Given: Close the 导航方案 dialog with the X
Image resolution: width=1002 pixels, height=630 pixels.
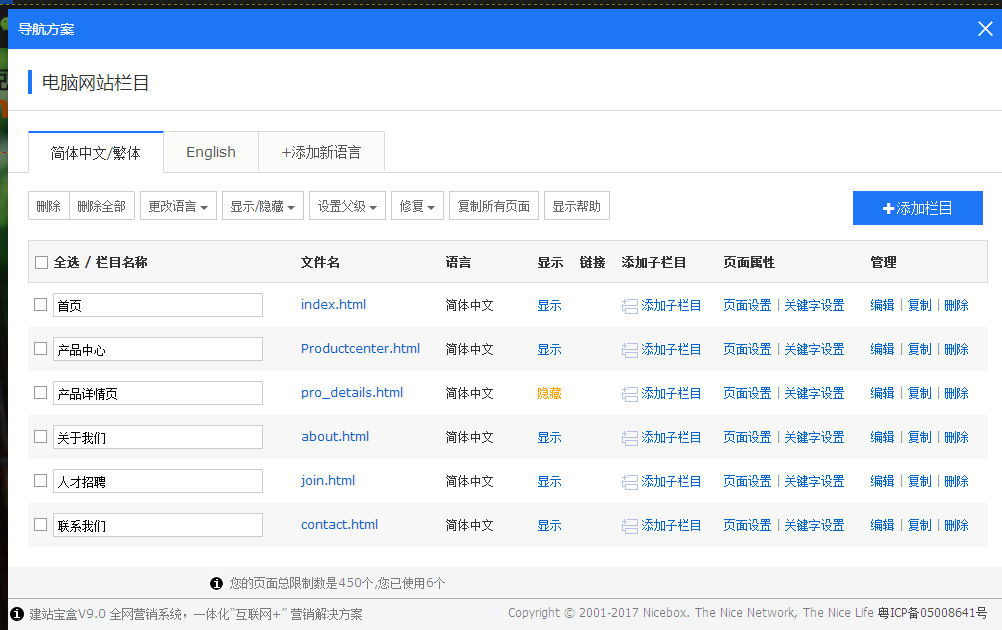Looking at the screenshot, I should click(x=985, y=28).
